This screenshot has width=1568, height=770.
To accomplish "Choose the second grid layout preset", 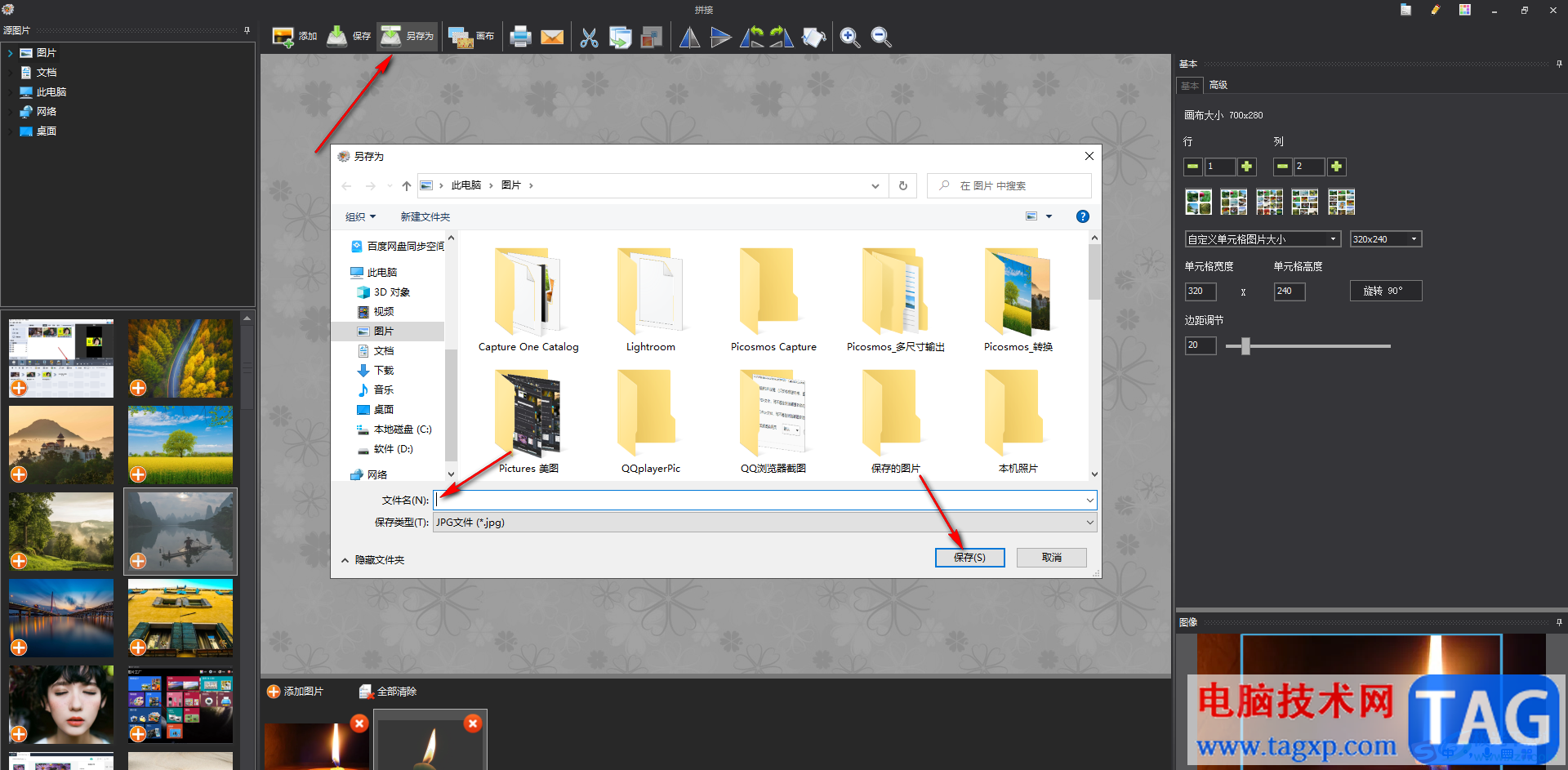I will click(x=1233, y=202).
